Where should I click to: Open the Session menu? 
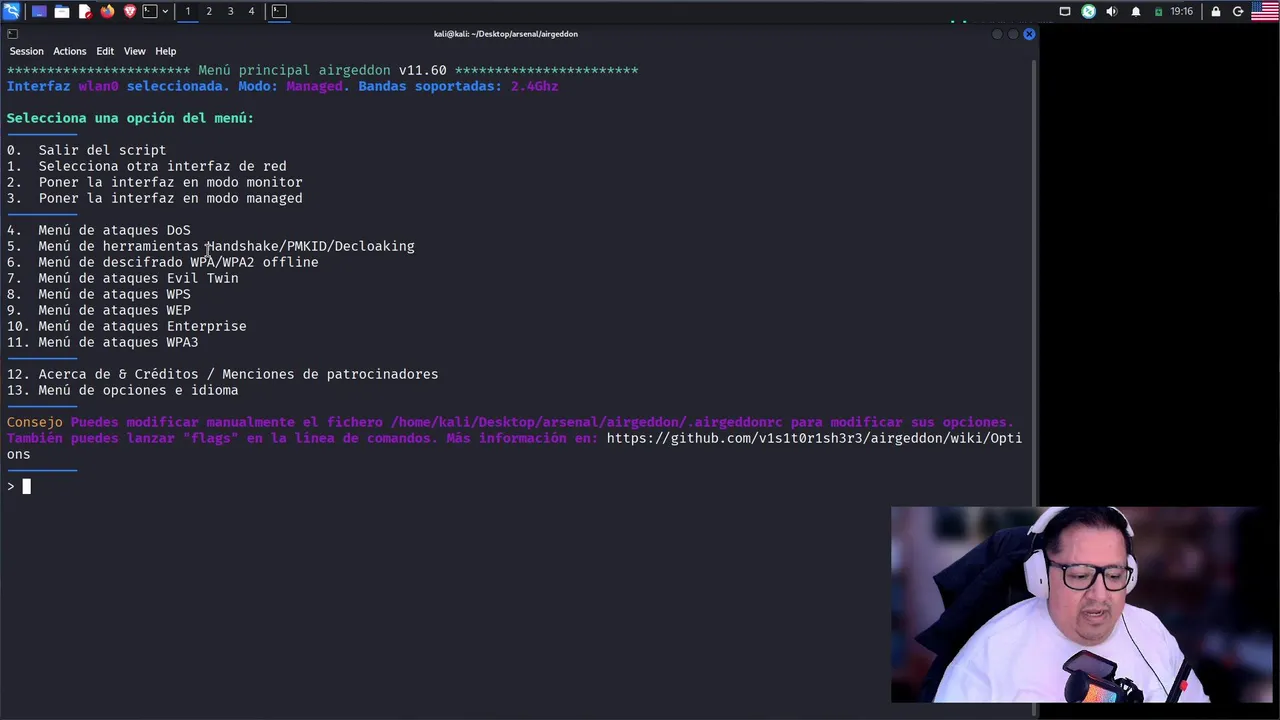(x=27, y=51)
